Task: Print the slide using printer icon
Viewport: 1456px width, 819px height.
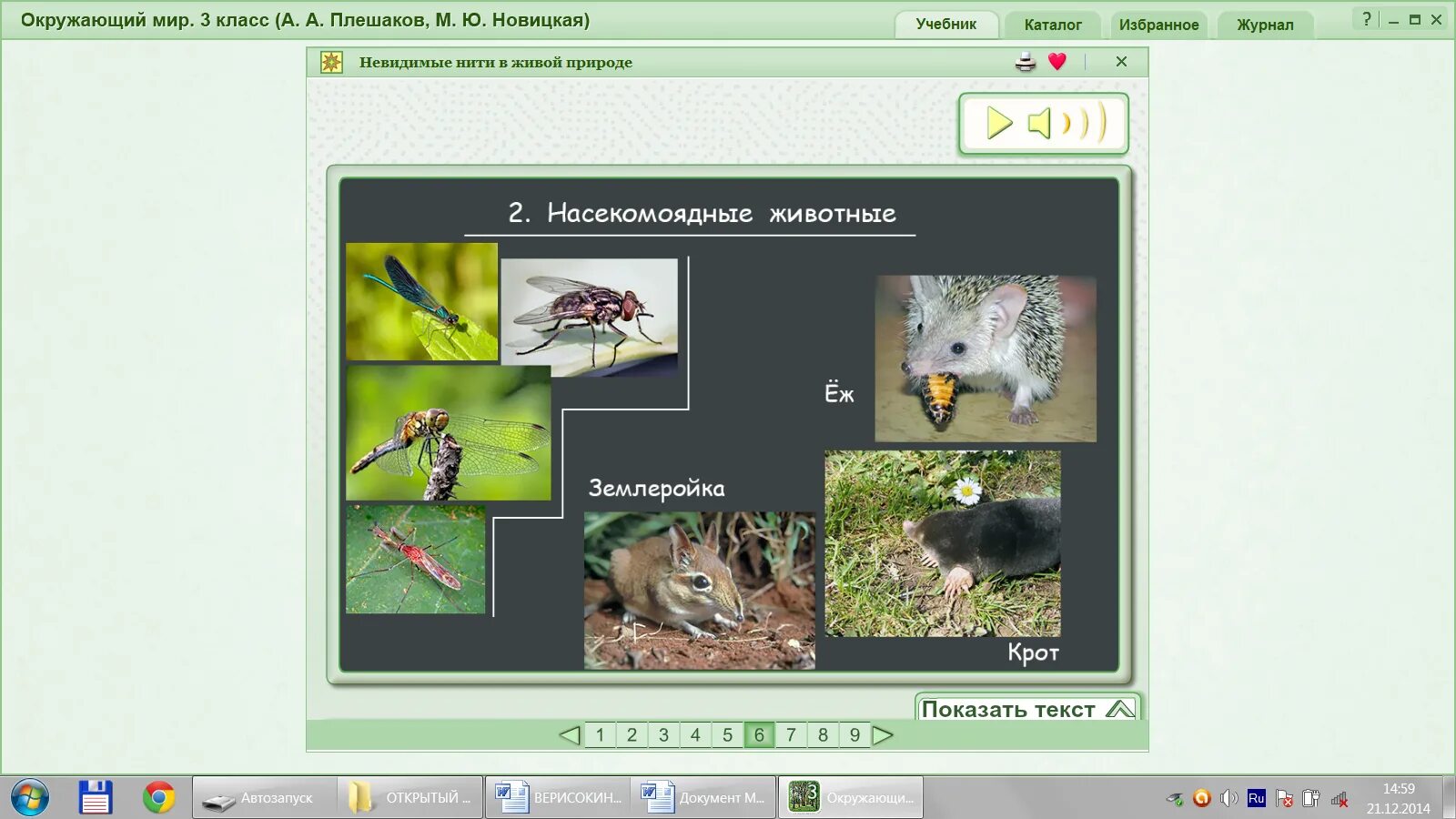Action: coord(1026,62)
